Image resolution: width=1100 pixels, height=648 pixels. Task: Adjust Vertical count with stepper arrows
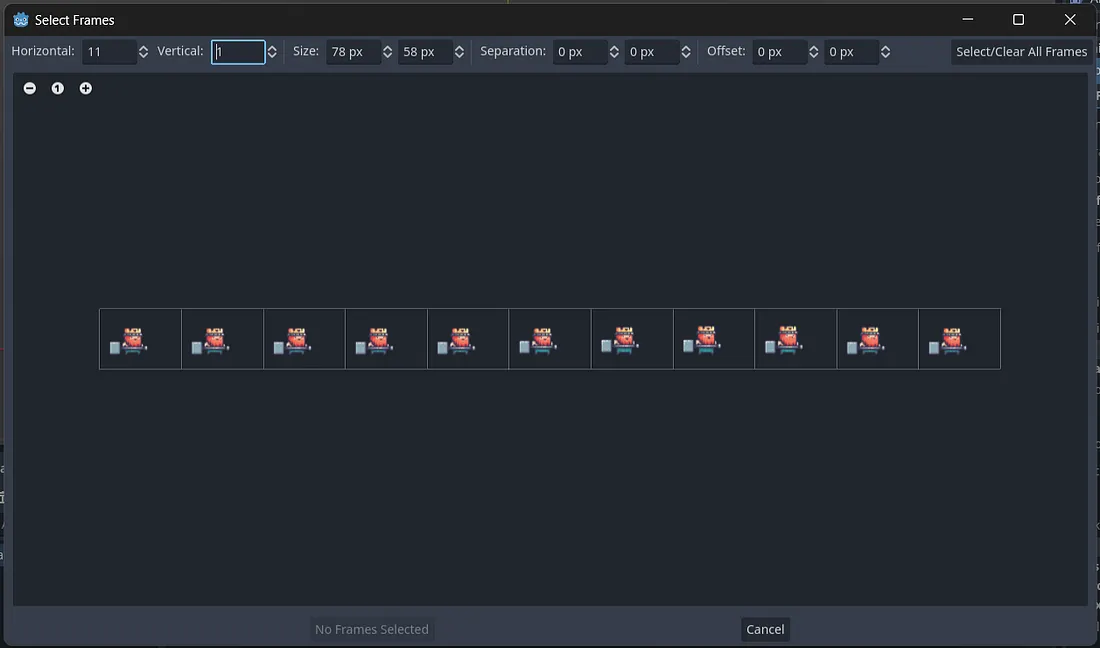[x=272, y=52]
